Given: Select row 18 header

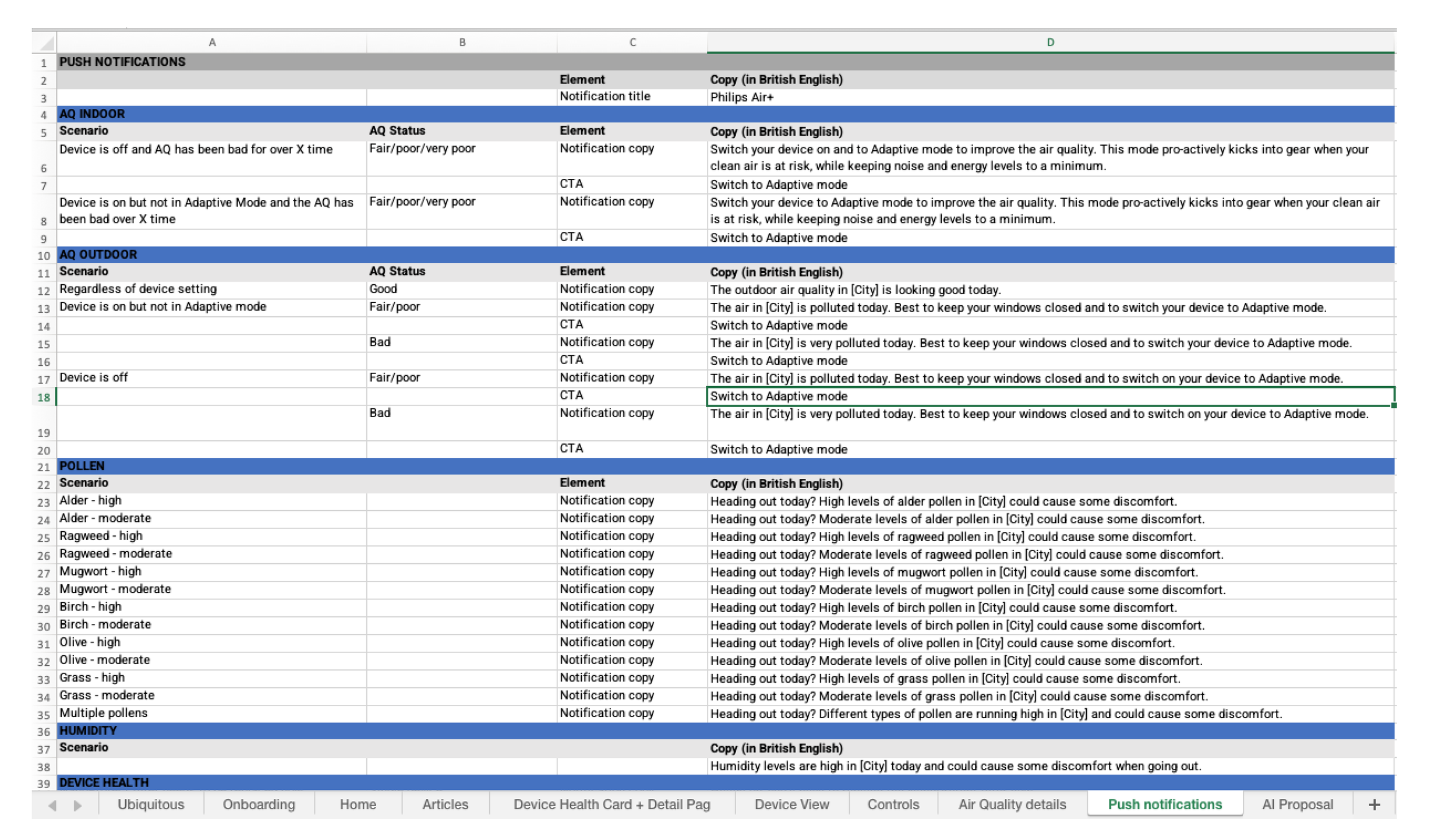Looking at the screenshot, I should pyautogui.click(x=44, y=397).
